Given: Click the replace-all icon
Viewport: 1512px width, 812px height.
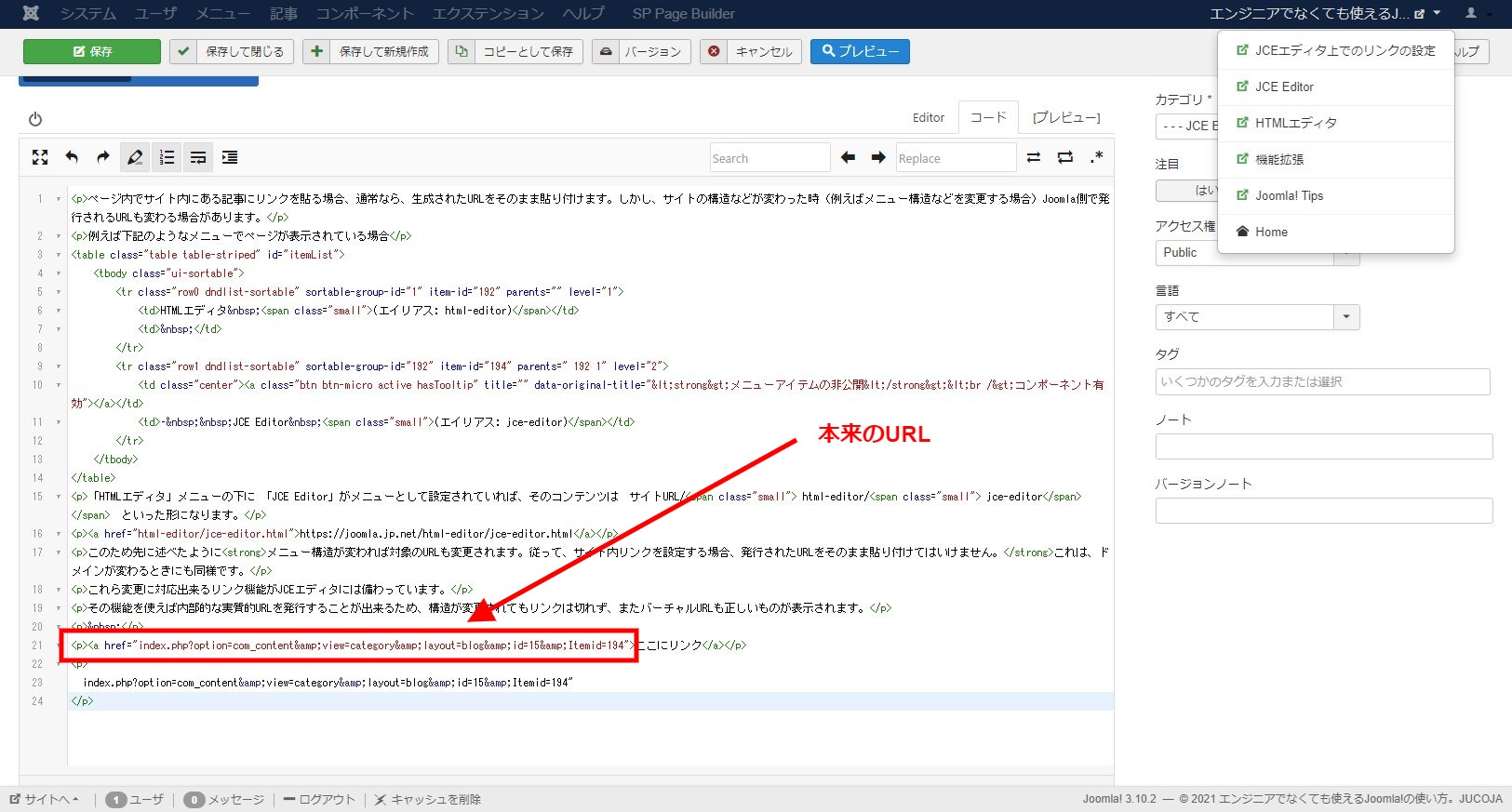Looking at the screenshot, I should (1065, 158).
